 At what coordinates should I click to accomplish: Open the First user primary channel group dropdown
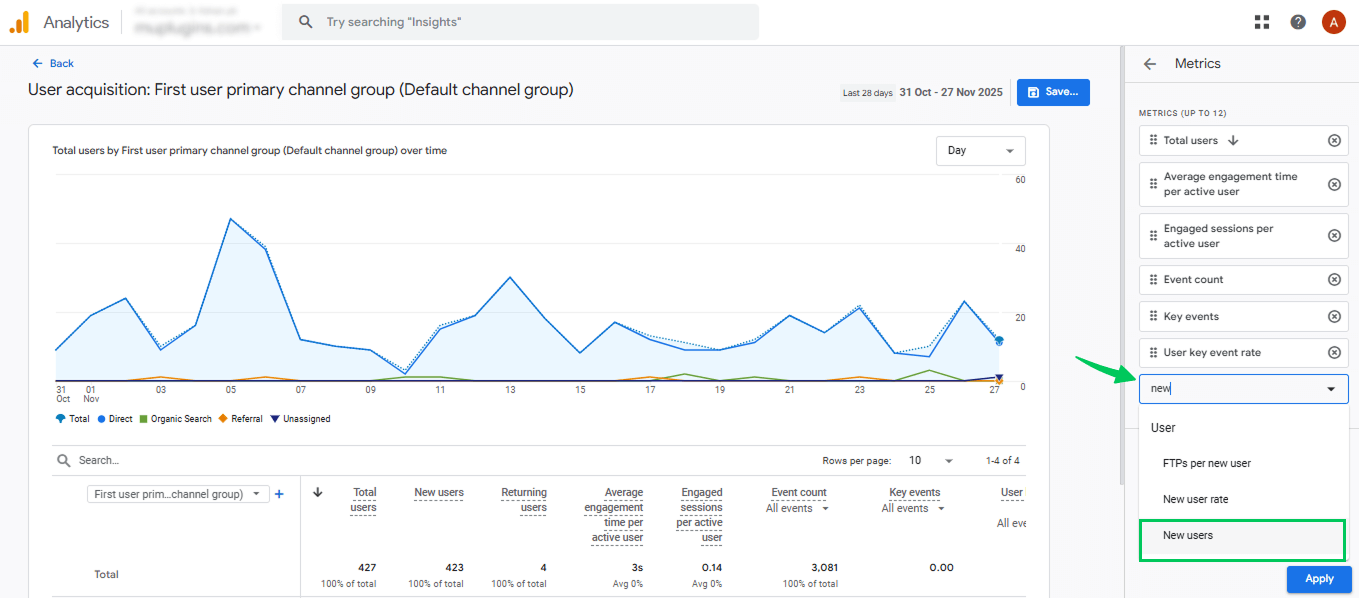click(x=177, y=494)
